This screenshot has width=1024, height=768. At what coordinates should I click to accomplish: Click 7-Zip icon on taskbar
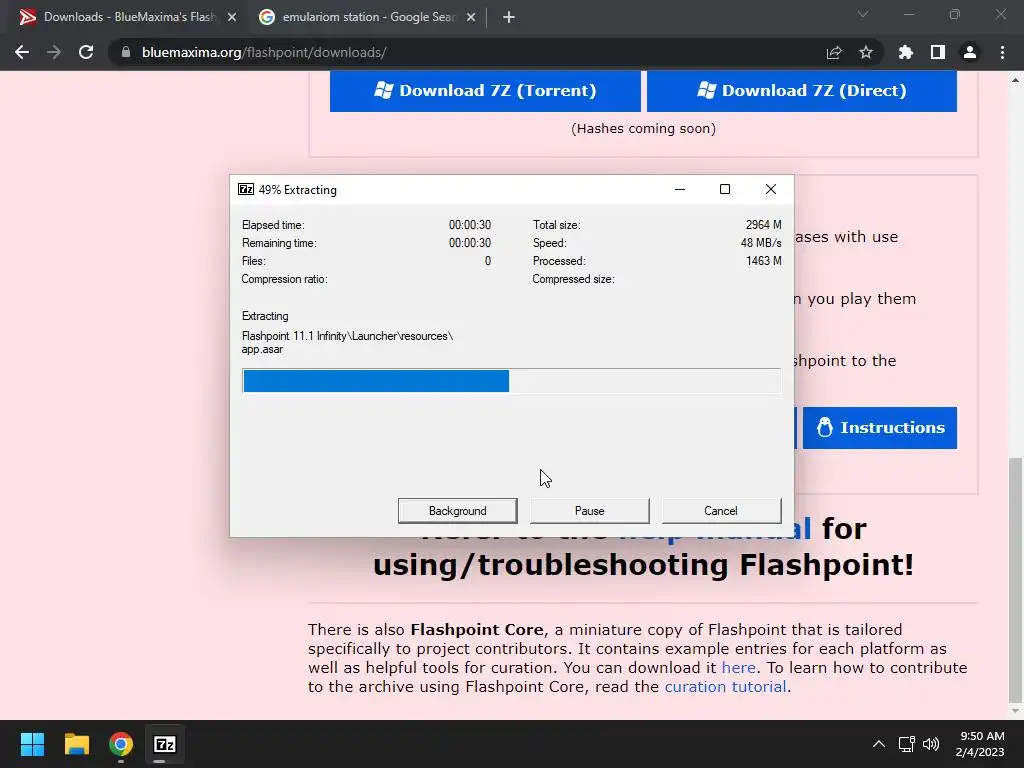point(165,744)
